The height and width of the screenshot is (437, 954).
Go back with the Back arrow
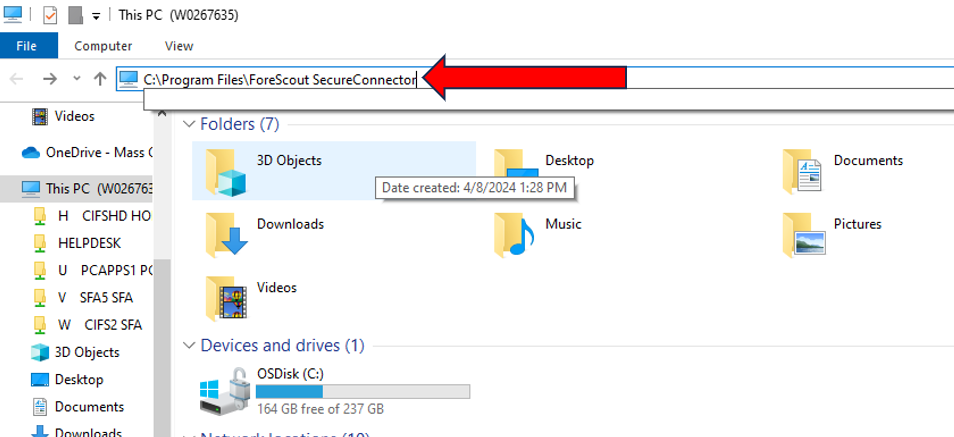(x=17, y=79)
